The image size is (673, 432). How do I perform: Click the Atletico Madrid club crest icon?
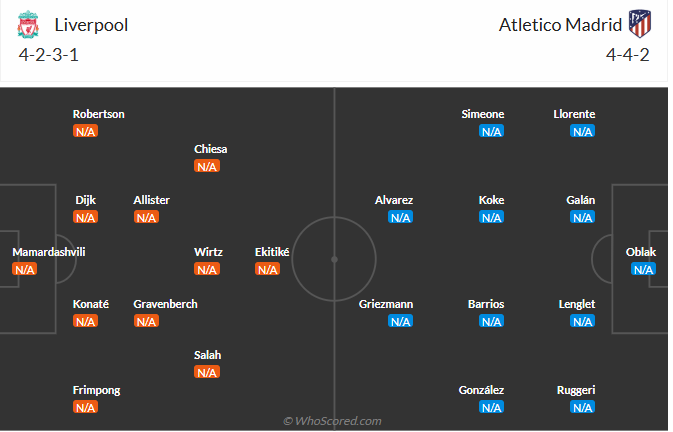[x=639, y=25]
